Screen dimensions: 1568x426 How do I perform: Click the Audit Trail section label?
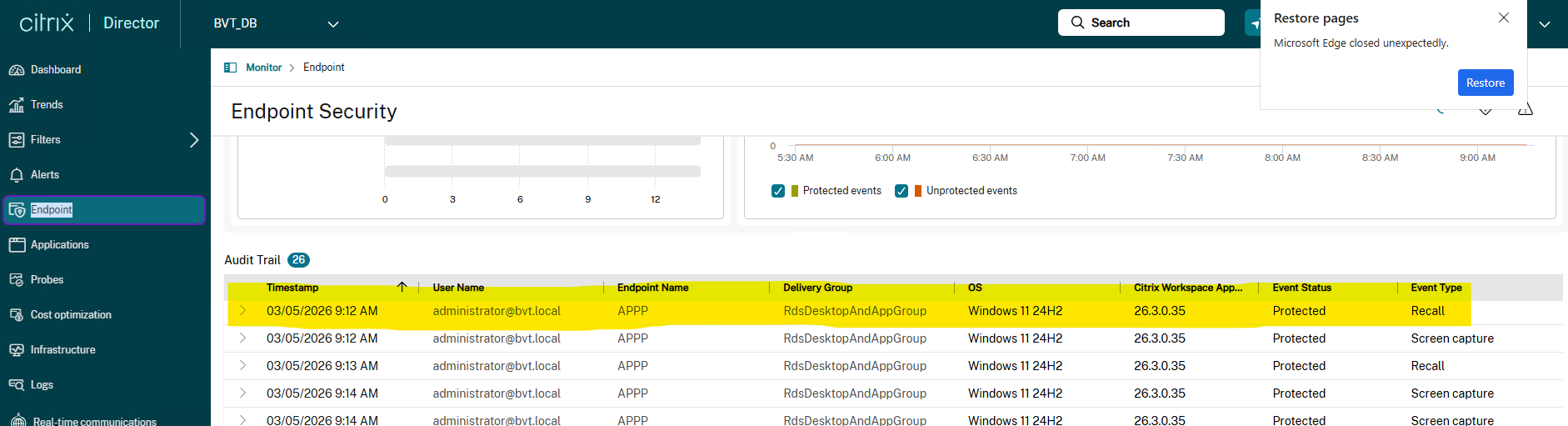pyautogui.click(x=252, y=260)
